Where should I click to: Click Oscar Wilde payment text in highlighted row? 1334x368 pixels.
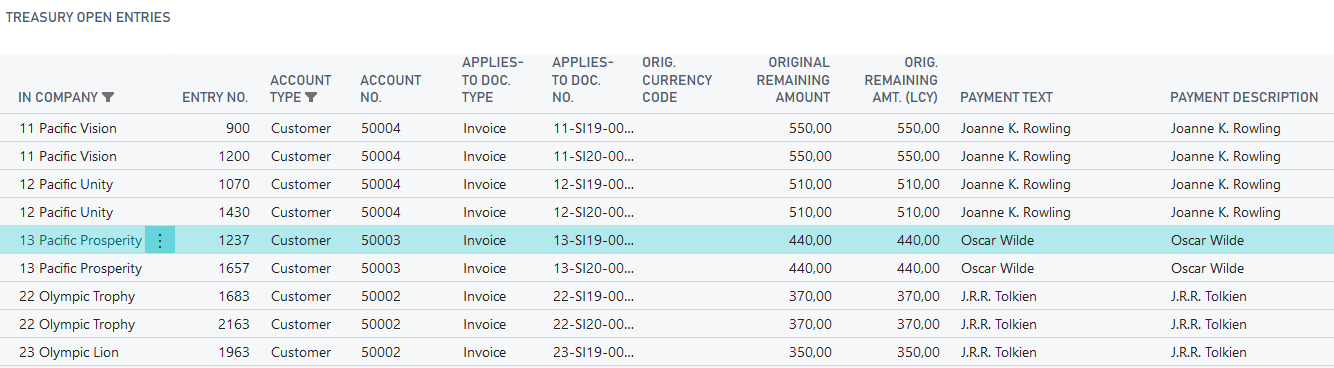click(x=997, y=240)
